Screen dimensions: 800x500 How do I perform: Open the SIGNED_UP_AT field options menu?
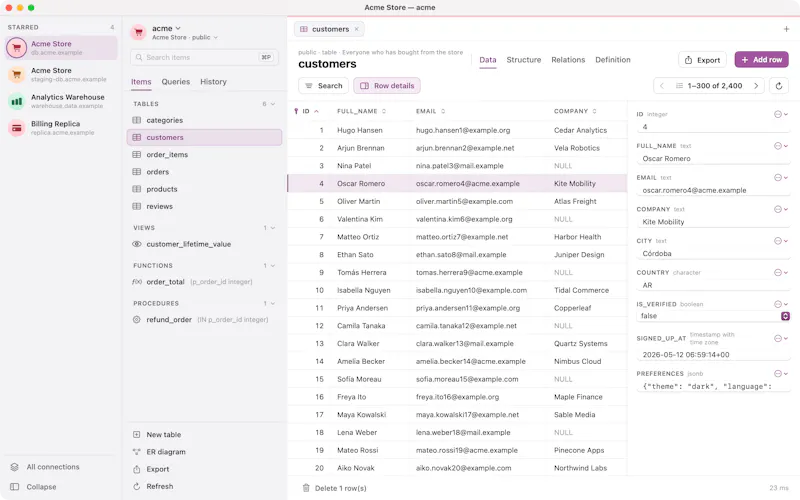pos(781,338)
